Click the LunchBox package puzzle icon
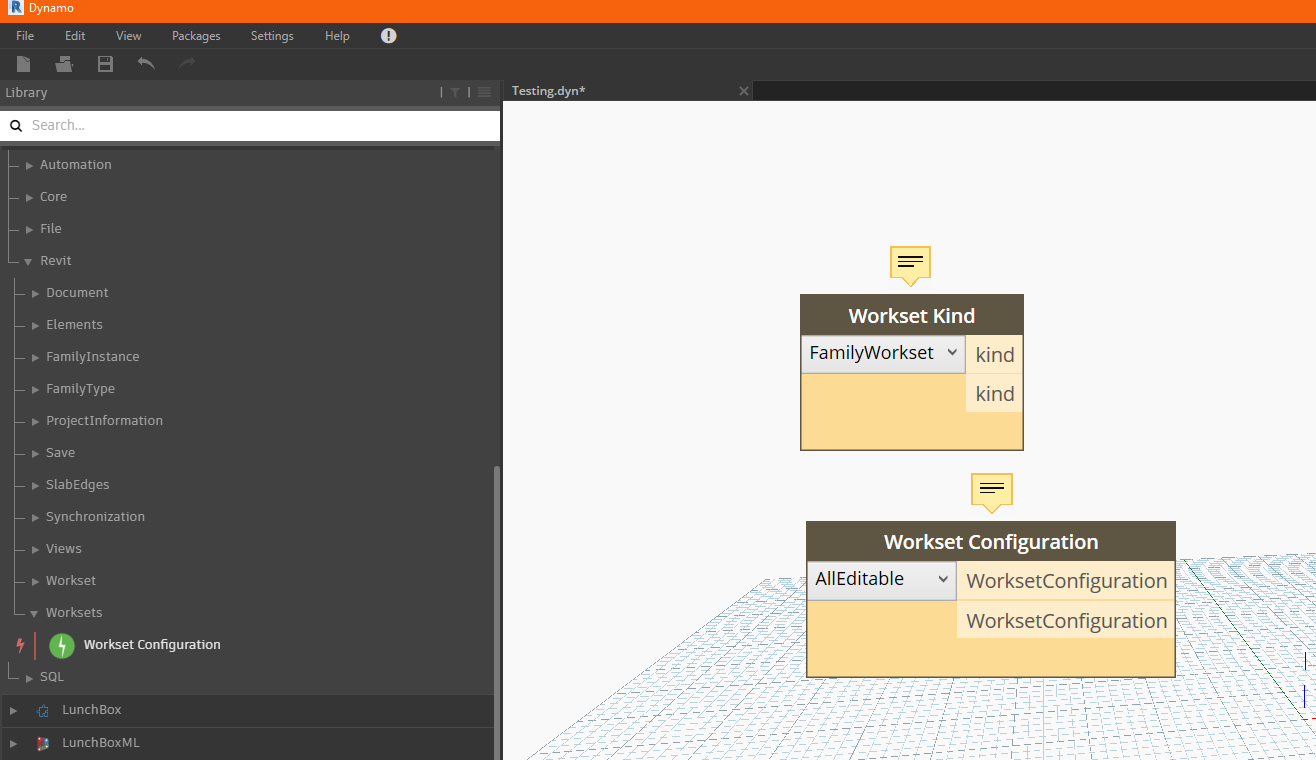1316x760 pixels. click(x=42, y=710)
